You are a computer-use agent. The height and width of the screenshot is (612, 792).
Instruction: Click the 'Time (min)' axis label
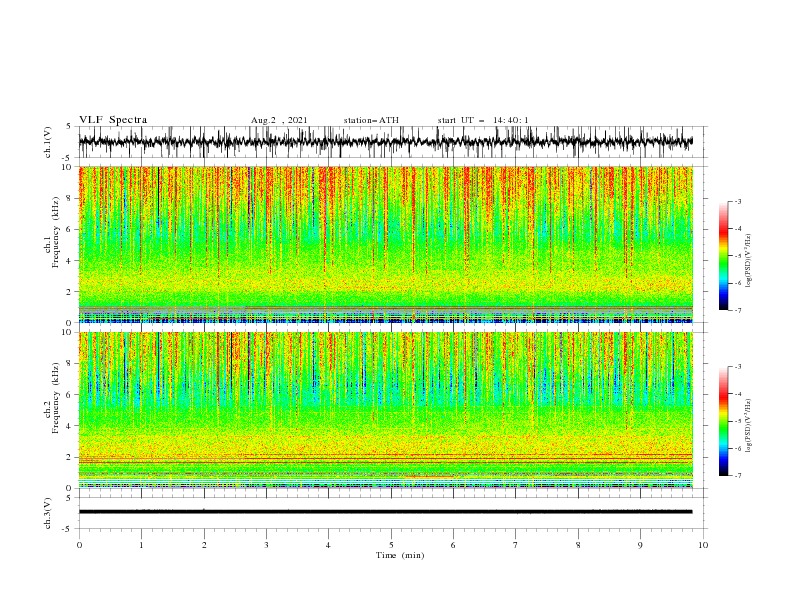click(400, 555)
